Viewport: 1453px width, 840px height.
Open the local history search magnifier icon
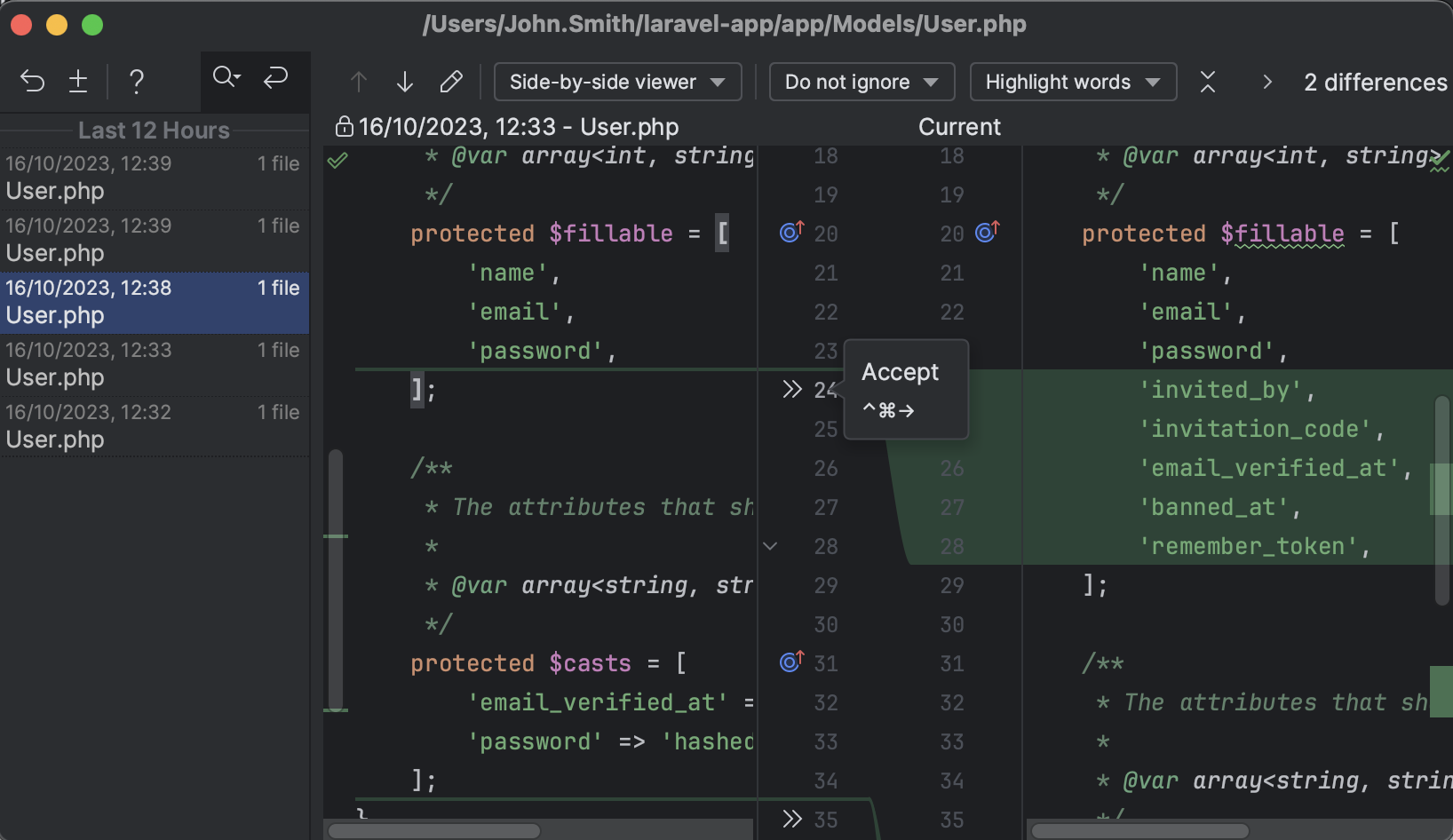[x=226, y=78]
